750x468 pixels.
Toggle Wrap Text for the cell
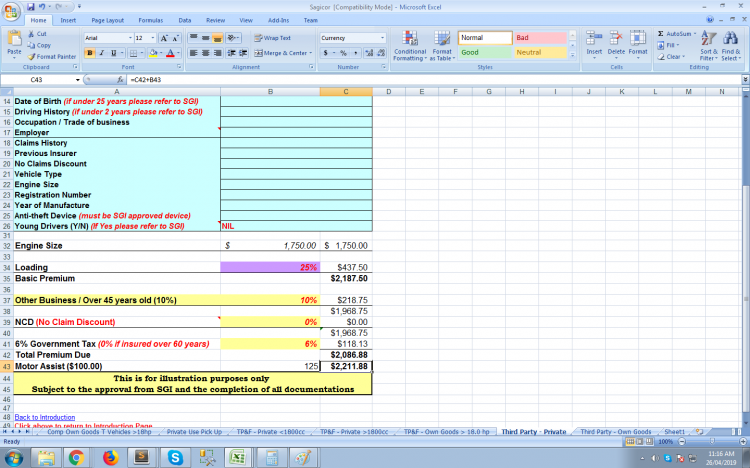point(273,38)
